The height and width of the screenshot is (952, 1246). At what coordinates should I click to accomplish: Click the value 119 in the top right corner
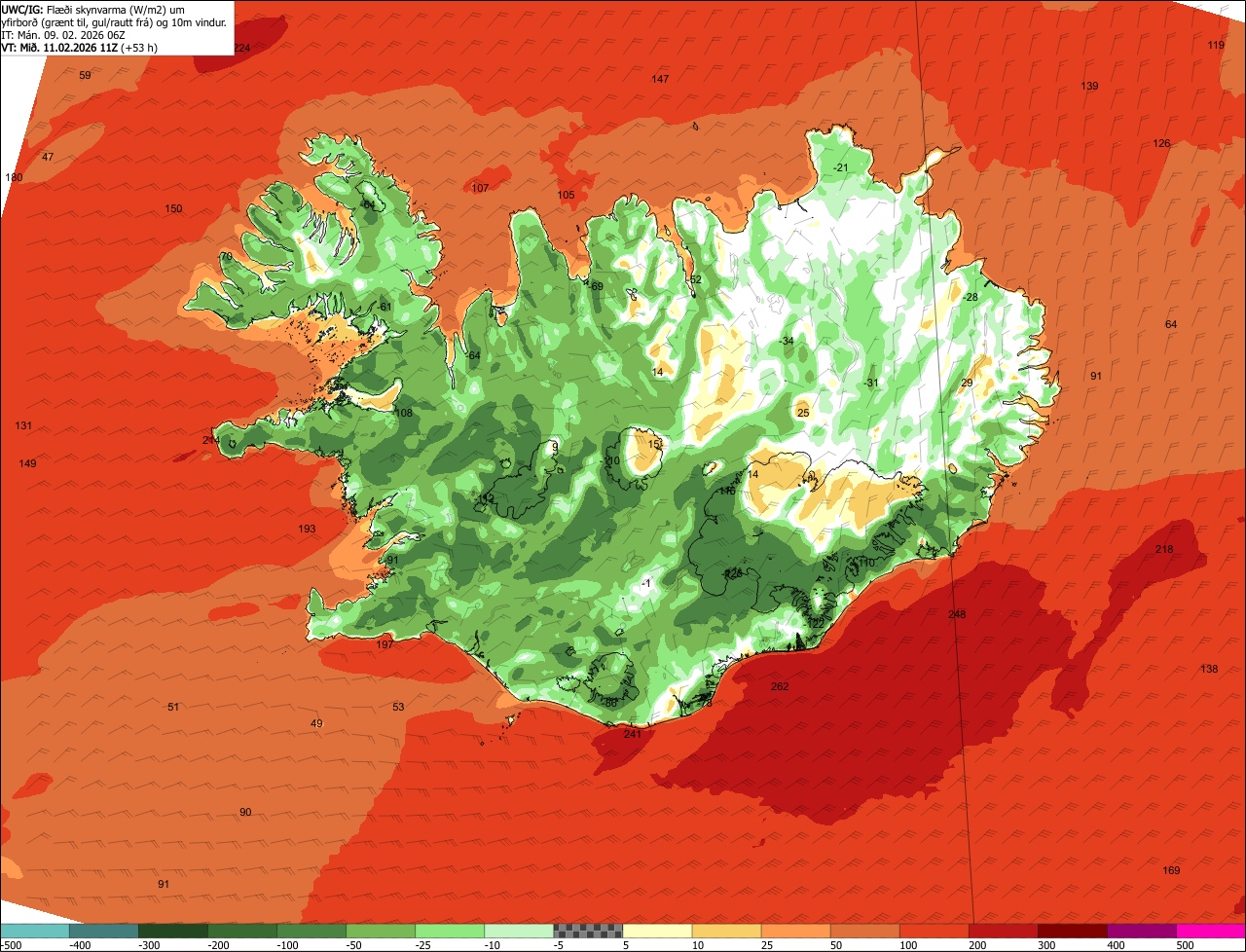pyautogui.click(x=1217, y=45)
